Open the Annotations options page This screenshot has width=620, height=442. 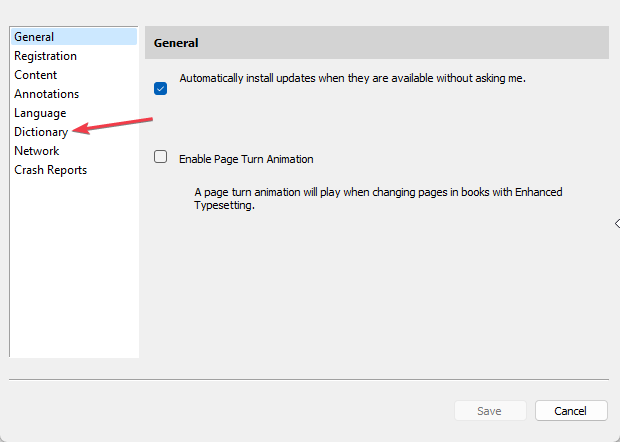pyautogui.click(x=47, y=94)
